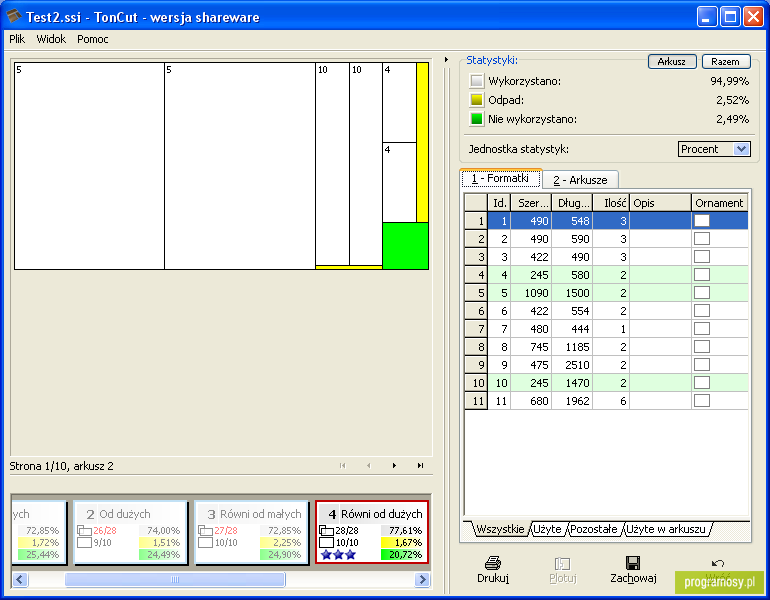Click the Nie wykorzystano green color swatch
Screen dimensions: 770x600
point(476,119)
